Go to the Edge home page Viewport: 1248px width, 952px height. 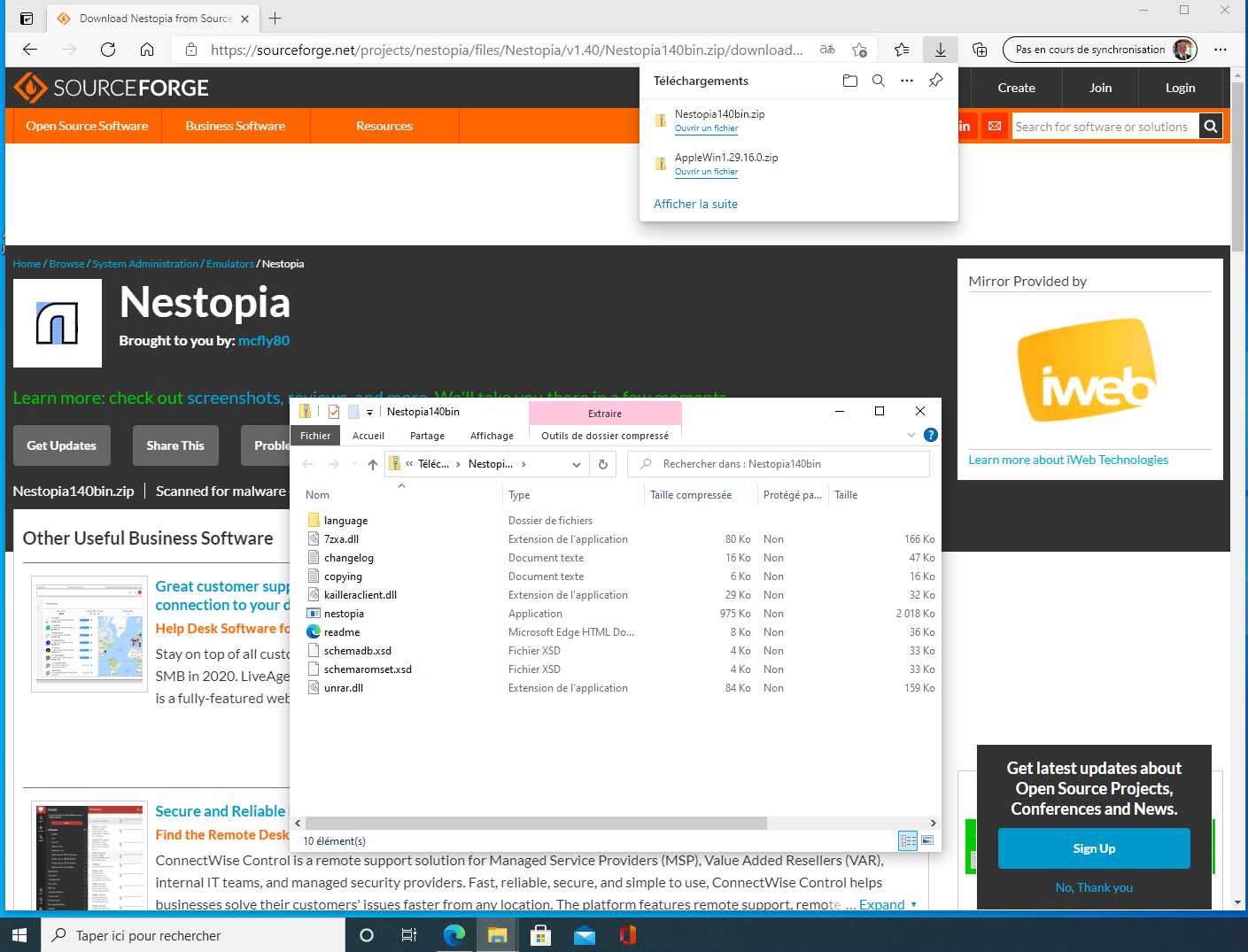tap(147, 50)
